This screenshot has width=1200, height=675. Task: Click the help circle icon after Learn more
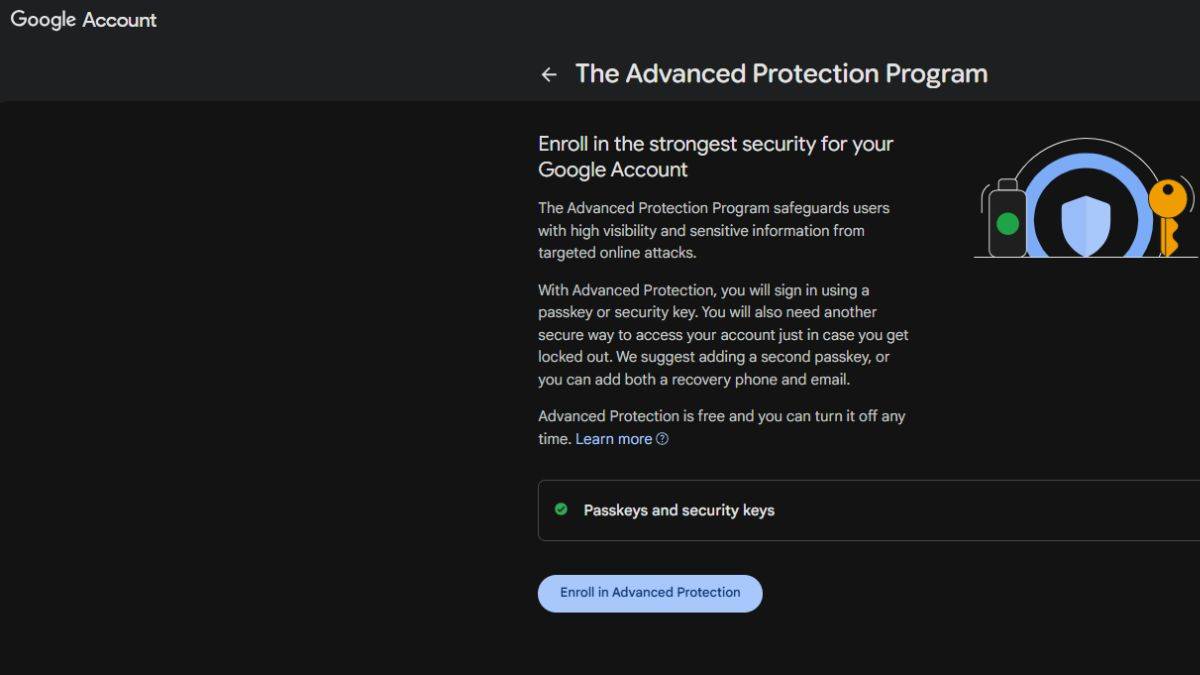click(x=662, y=439)
